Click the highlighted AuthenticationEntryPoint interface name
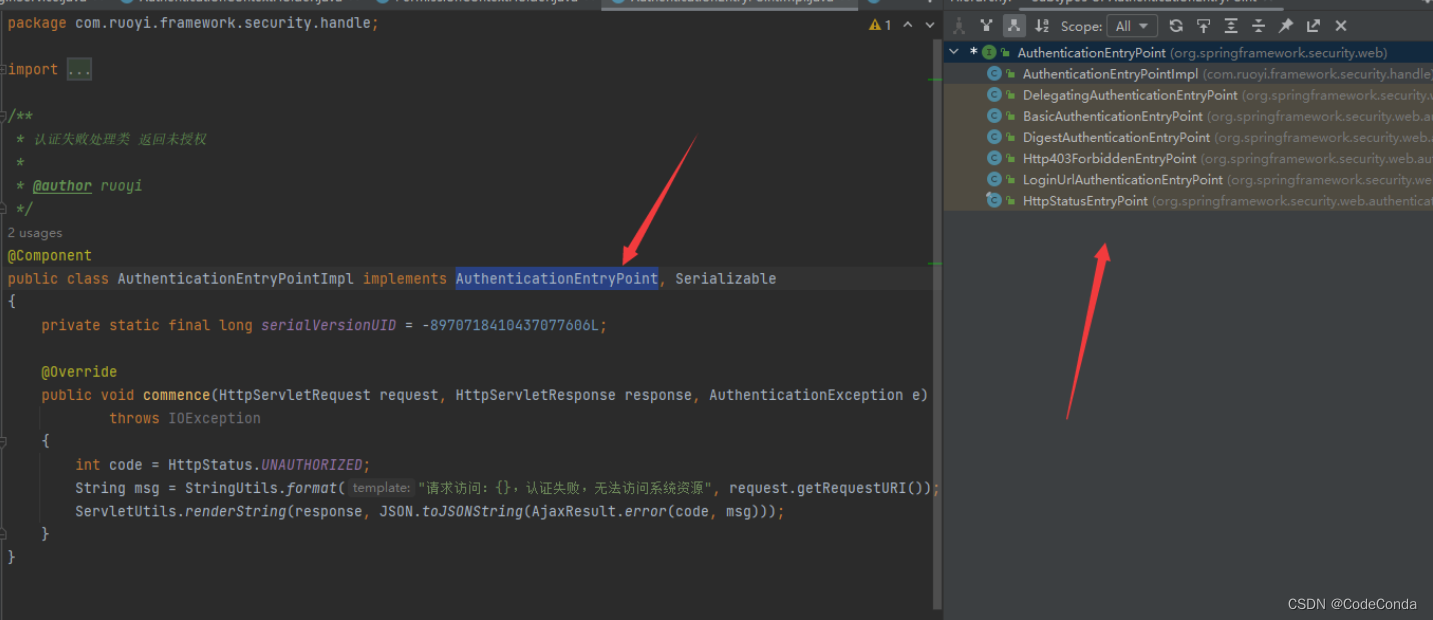Image resolution: width=1433 pixels, height=620 pixels. (x=557, y=279)
